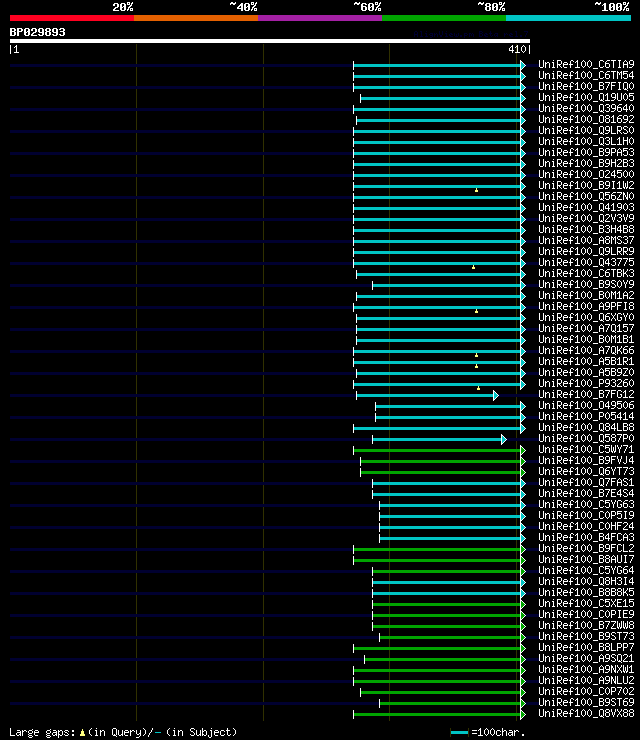Select the UniRef100_O24500 label
Image resolution: width=640 pixels, height=740 pixels.
[x=586, y=175]
